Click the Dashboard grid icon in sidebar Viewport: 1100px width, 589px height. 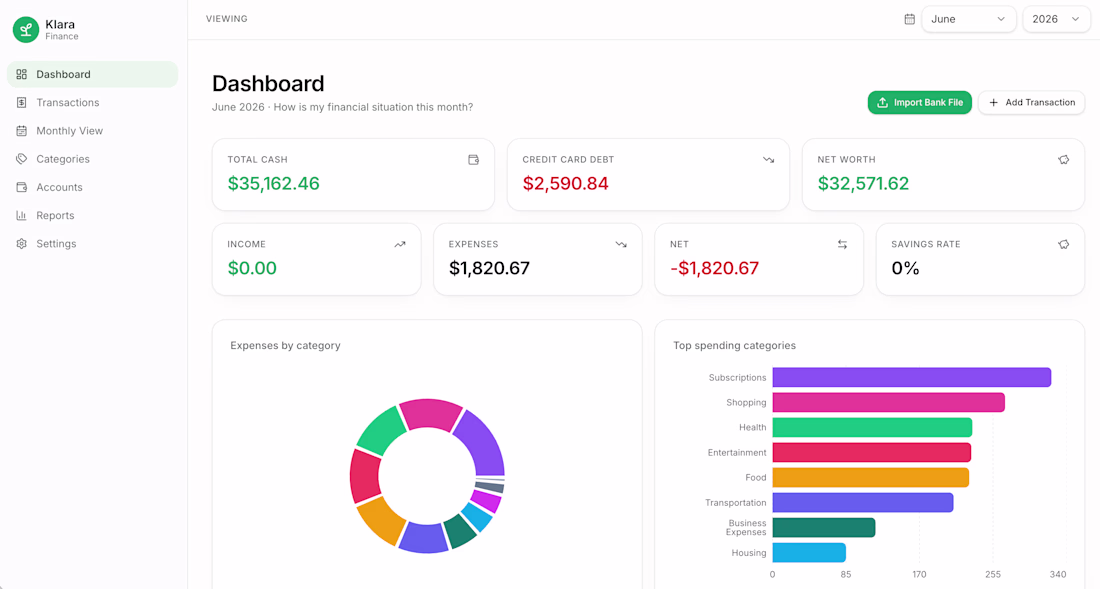[22, 74]
